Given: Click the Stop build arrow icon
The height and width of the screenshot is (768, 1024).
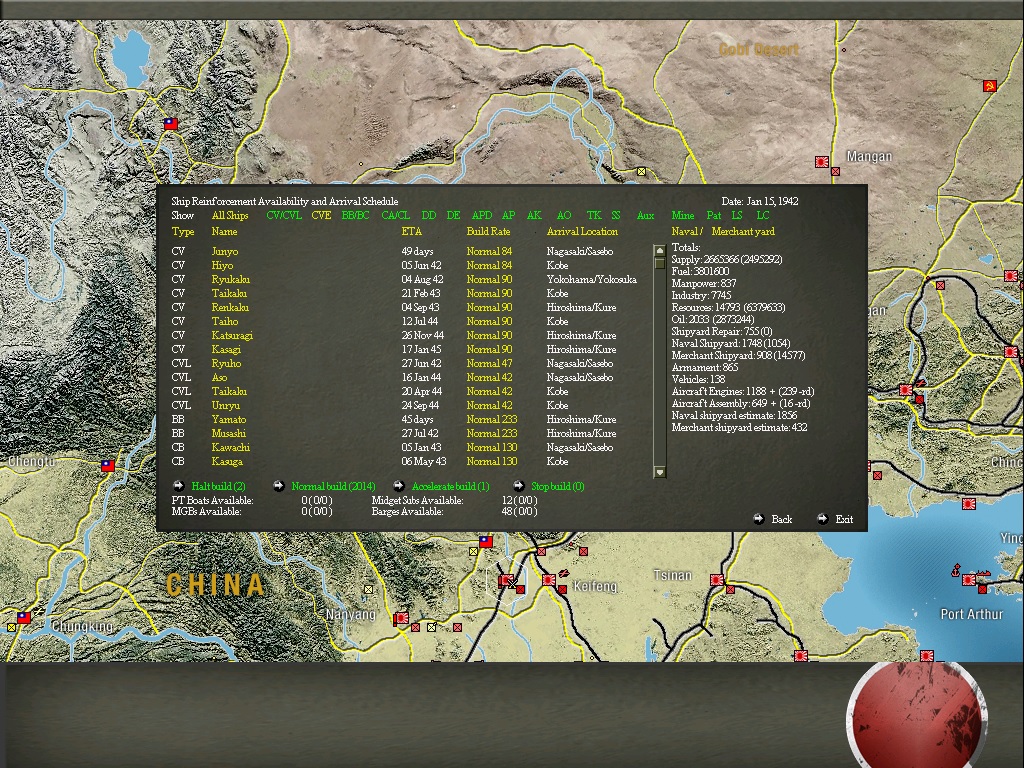Looking at the screenshot, I should pos(519,485).
